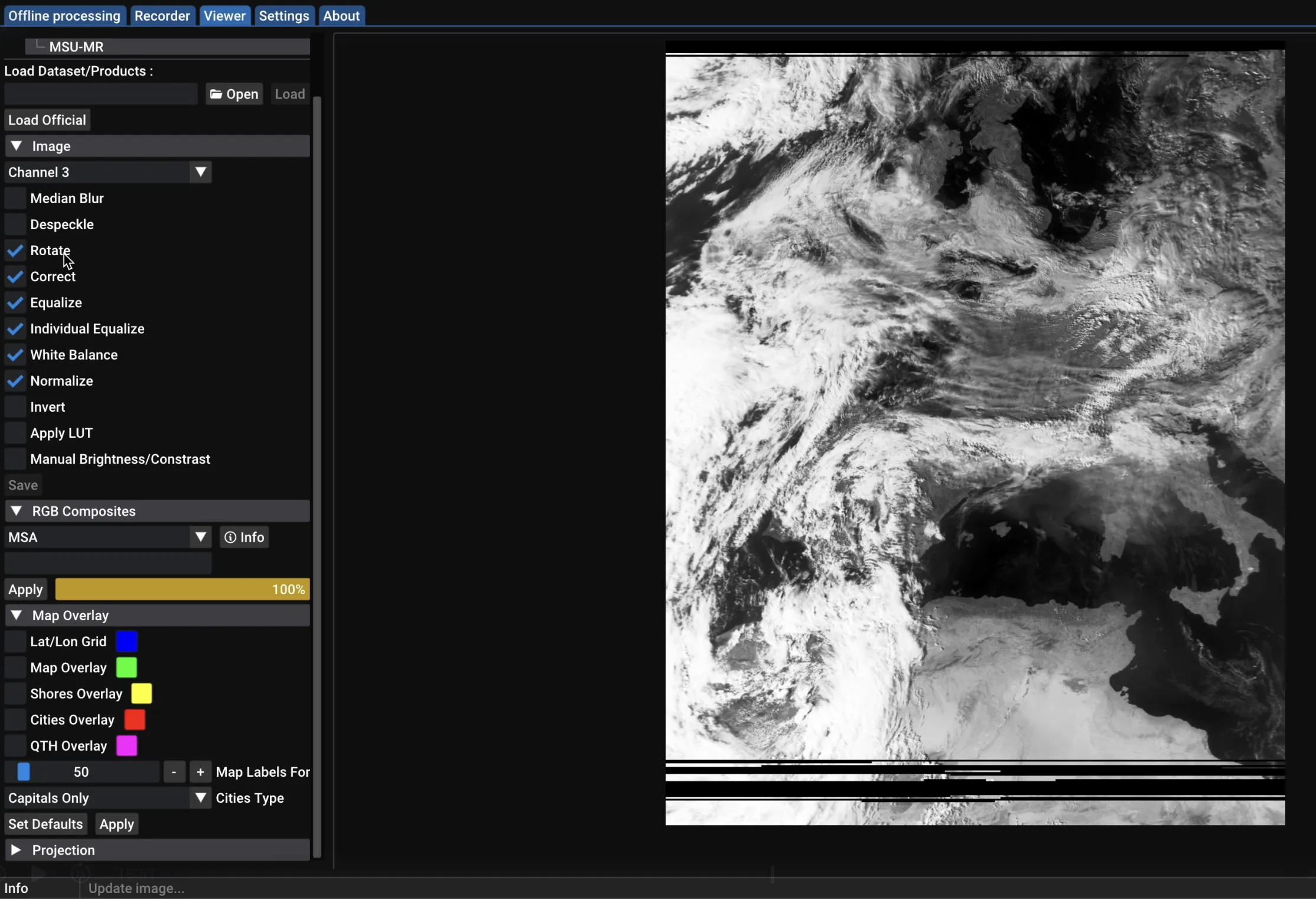The height and width of the screenshot is (899, 1316).
Task: Enable the Apply LUT option
Action: (x=15, y=432)
